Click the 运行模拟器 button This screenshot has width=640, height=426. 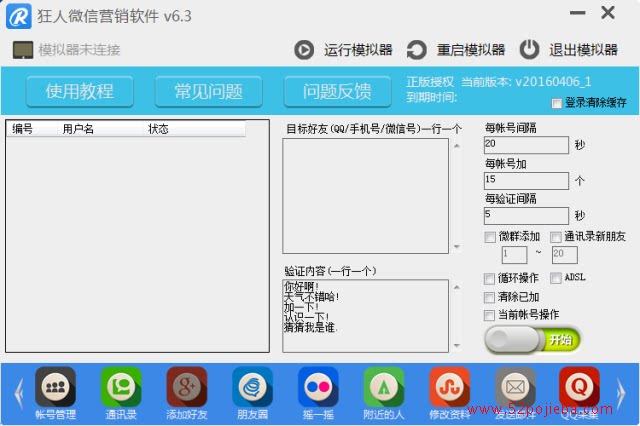pos(343,50)
